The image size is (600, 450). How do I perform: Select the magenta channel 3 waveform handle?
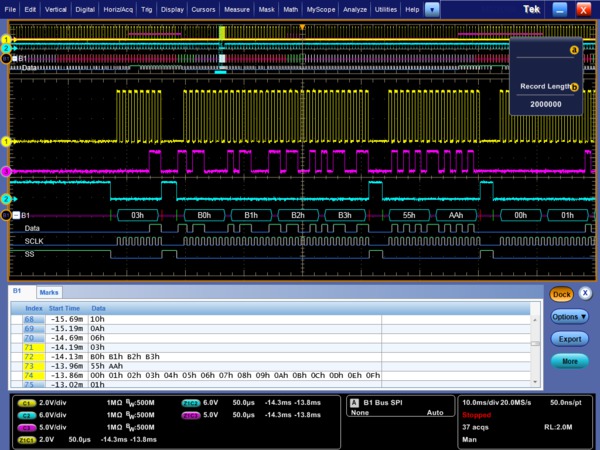[5, 171]
